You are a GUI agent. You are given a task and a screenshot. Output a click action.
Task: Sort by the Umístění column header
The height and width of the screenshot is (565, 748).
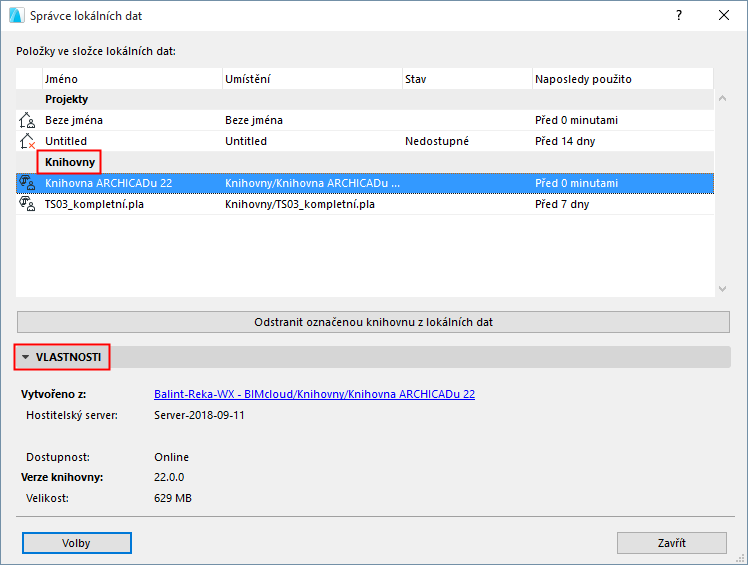312,79
